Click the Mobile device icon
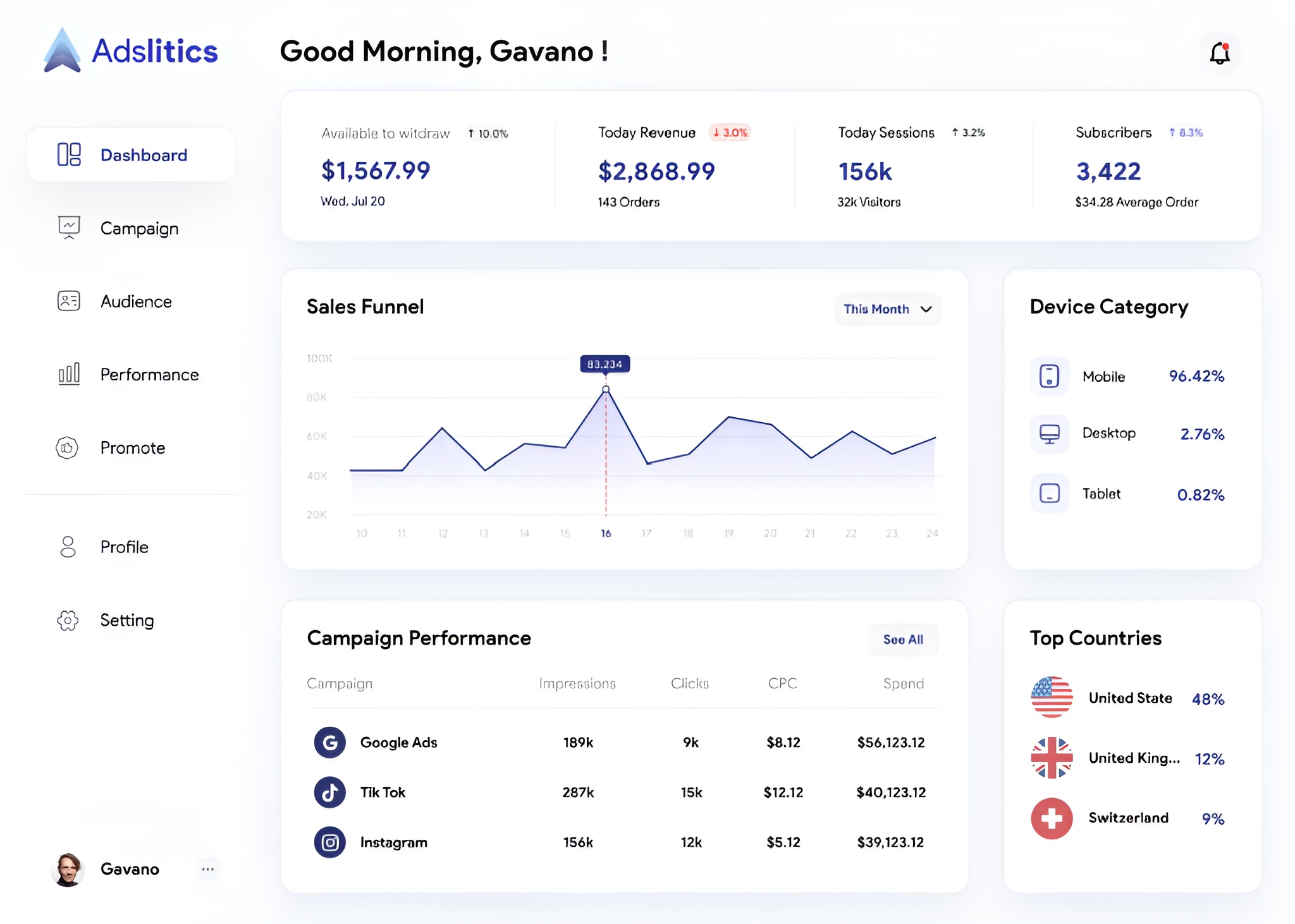Viewport: 1295px width, 924px height. (1048, 375)
